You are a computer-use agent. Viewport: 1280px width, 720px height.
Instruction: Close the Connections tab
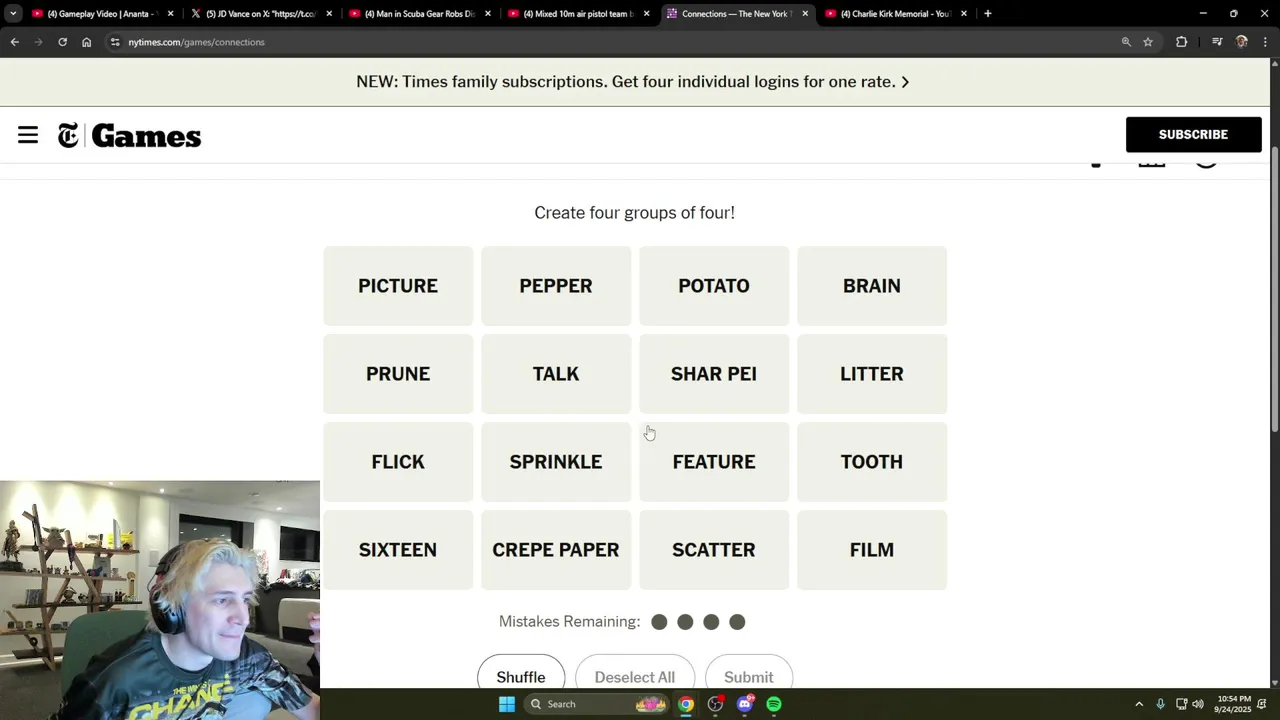click(805, 14)
